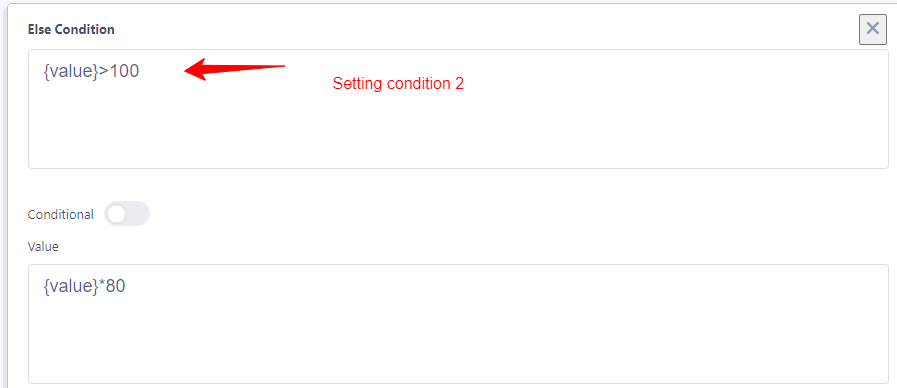The height and width of the screenshot is (388, 897).
Task: Click the {value} token in Value field
Action: tap(71, 287)
